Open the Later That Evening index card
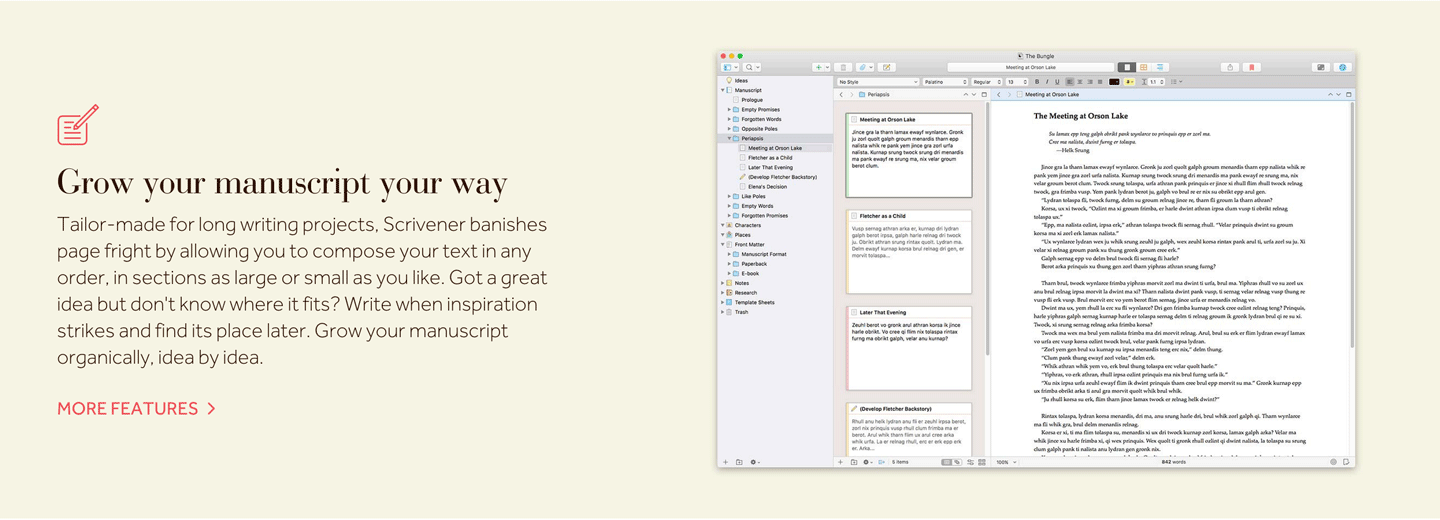This screenshot has height=520, width=1440. (909, 346)
